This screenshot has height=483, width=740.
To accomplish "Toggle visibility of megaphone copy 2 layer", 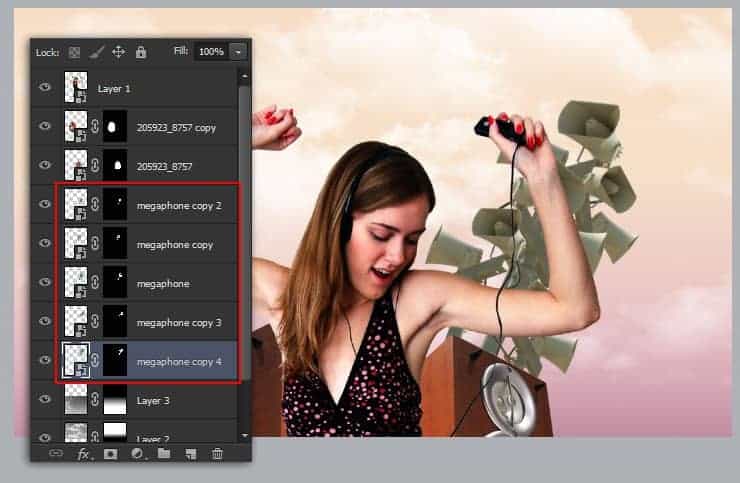I will tap(45, 204).
